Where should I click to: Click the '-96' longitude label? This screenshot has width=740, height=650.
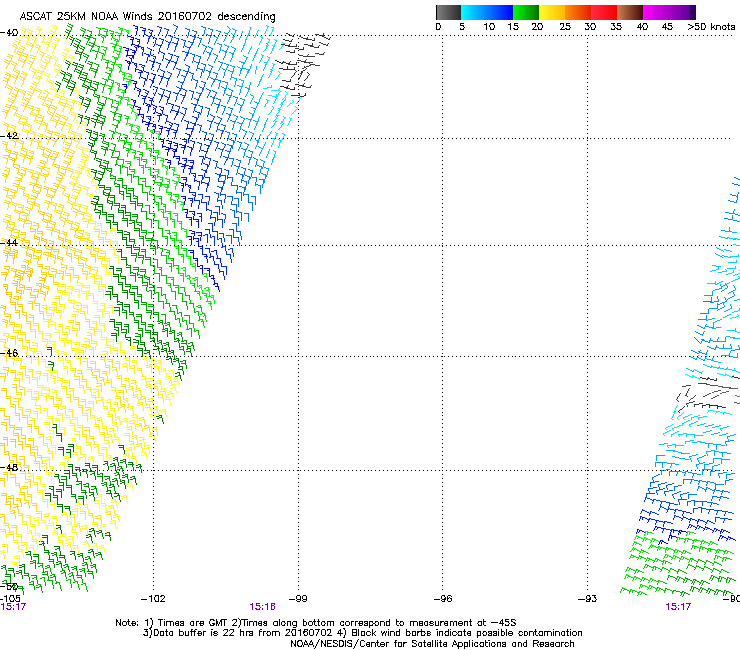[443, 599]
